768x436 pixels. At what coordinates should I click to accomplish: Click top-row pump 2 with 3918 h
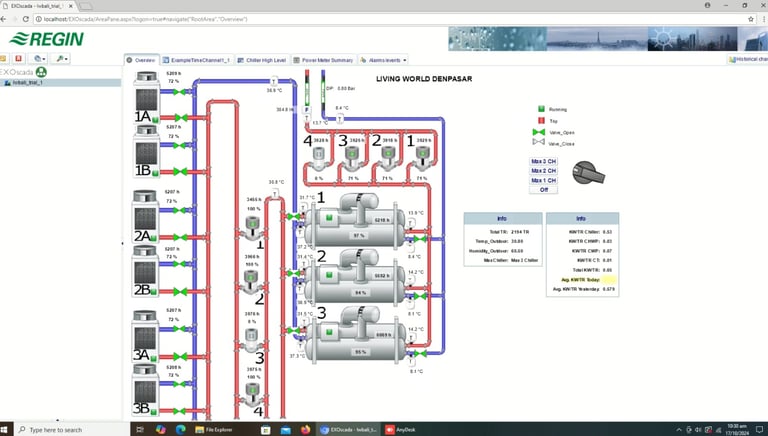point(388,157)
